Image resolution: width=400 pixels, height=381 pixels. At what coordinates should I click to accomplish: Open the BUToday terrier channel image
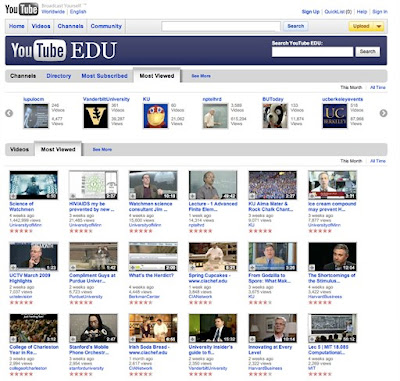point(275,116)
